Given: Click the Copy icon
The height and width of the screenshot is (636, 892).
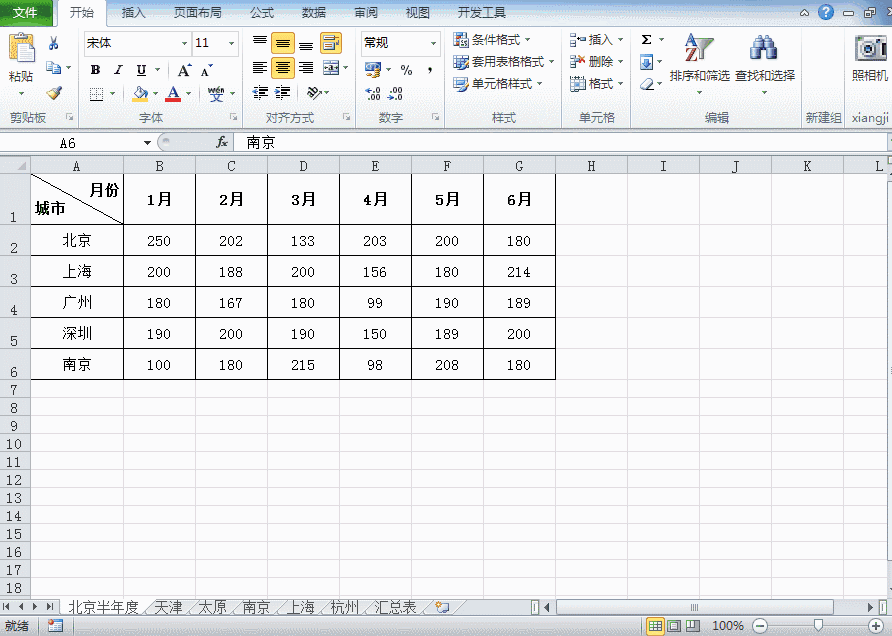Looking at the screenshot, I should coord(53,68).
